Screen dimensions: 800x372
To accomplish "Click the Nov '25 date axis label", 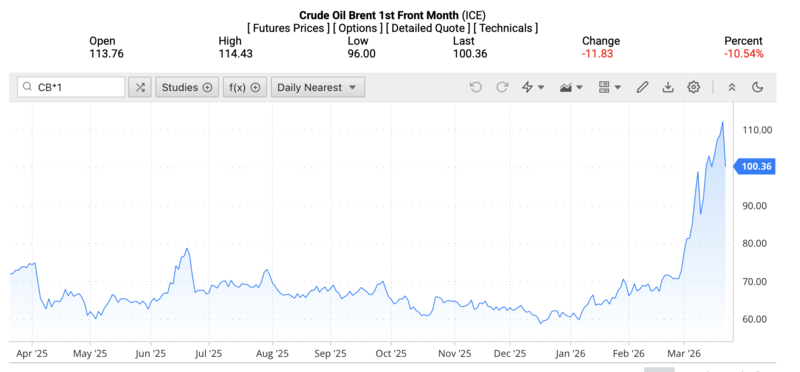I will point(455,353).
